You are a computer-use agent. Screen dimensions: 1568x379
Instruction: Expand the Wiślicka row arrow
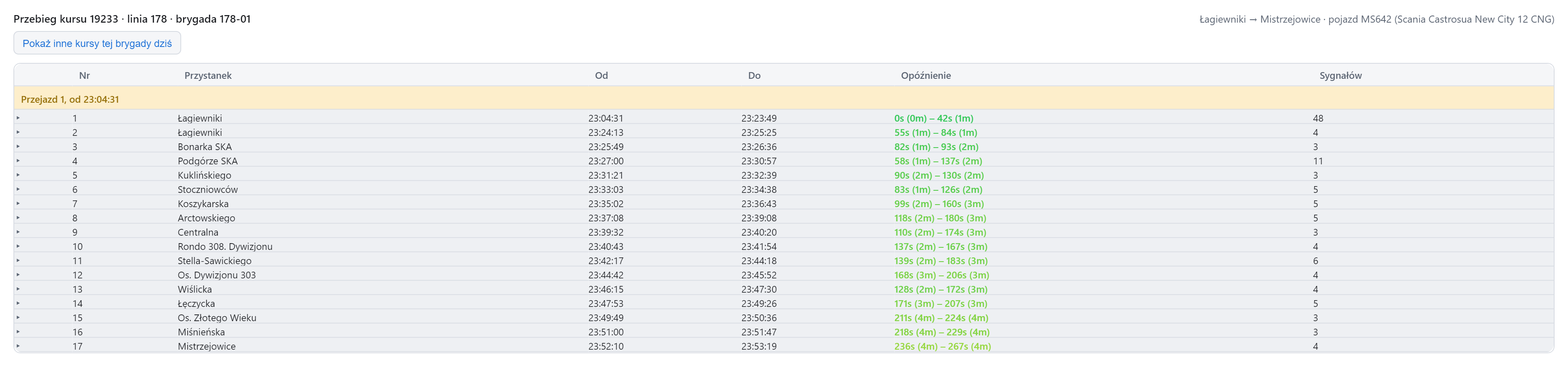[18, 289]
